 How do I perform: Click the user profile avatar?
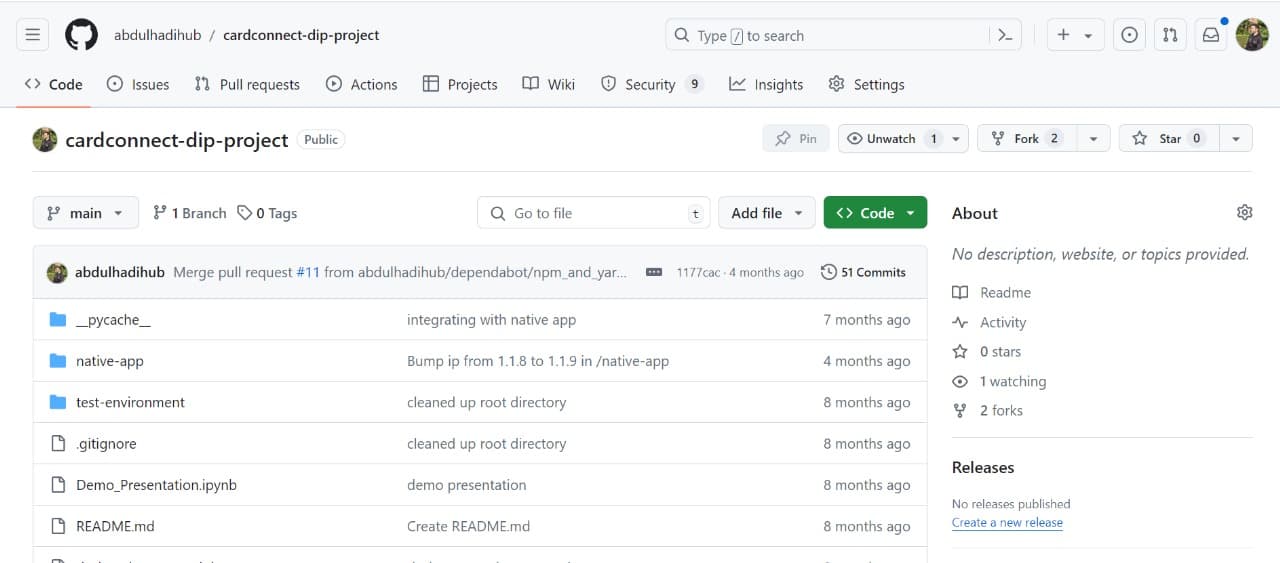point(1252,35)
